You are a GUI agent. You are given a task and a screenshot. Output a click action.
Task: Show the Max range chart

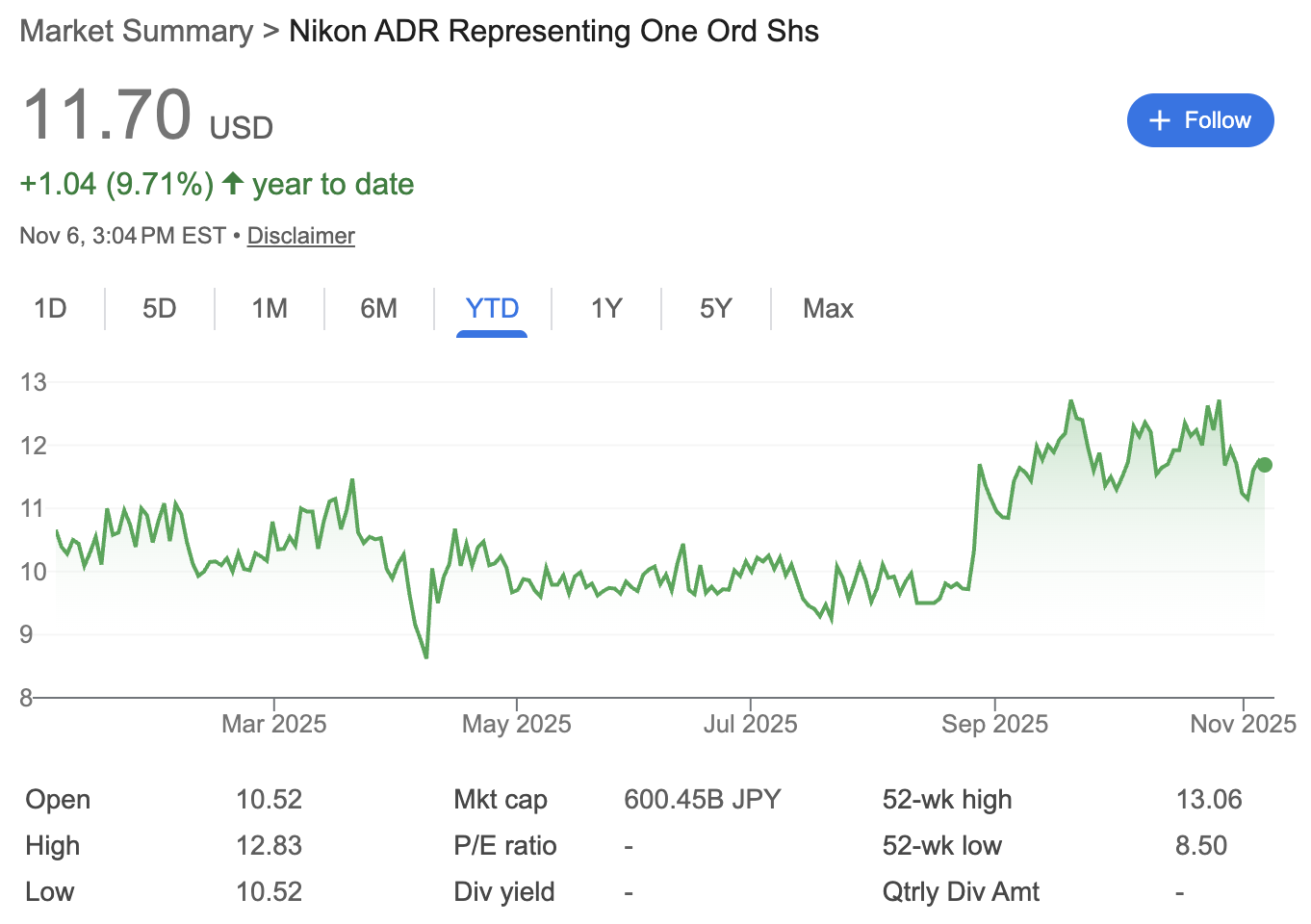[828, 309]
